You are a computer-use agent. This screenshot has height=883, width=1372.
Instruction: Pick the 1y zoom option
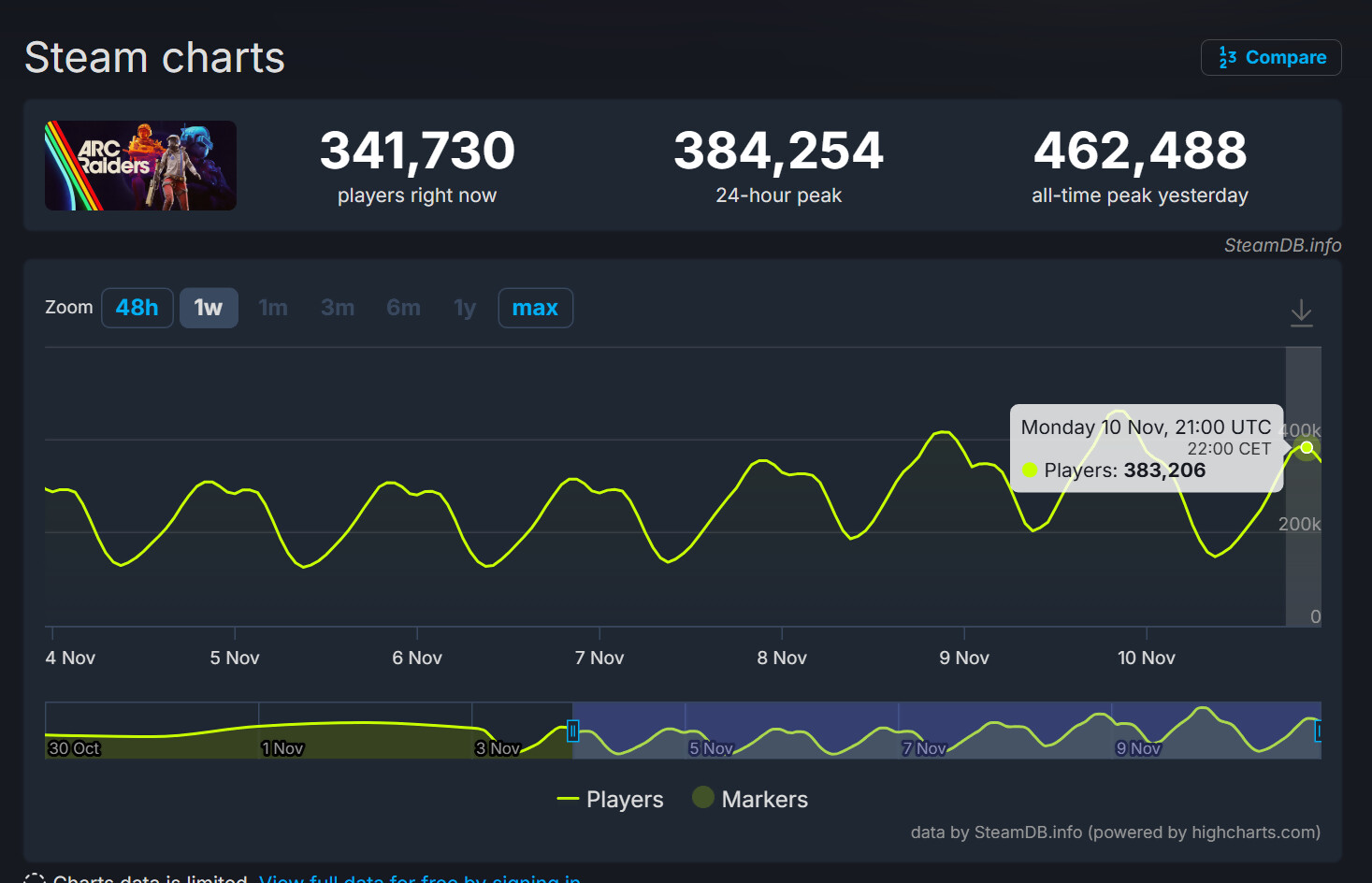(x=465, y=308)
